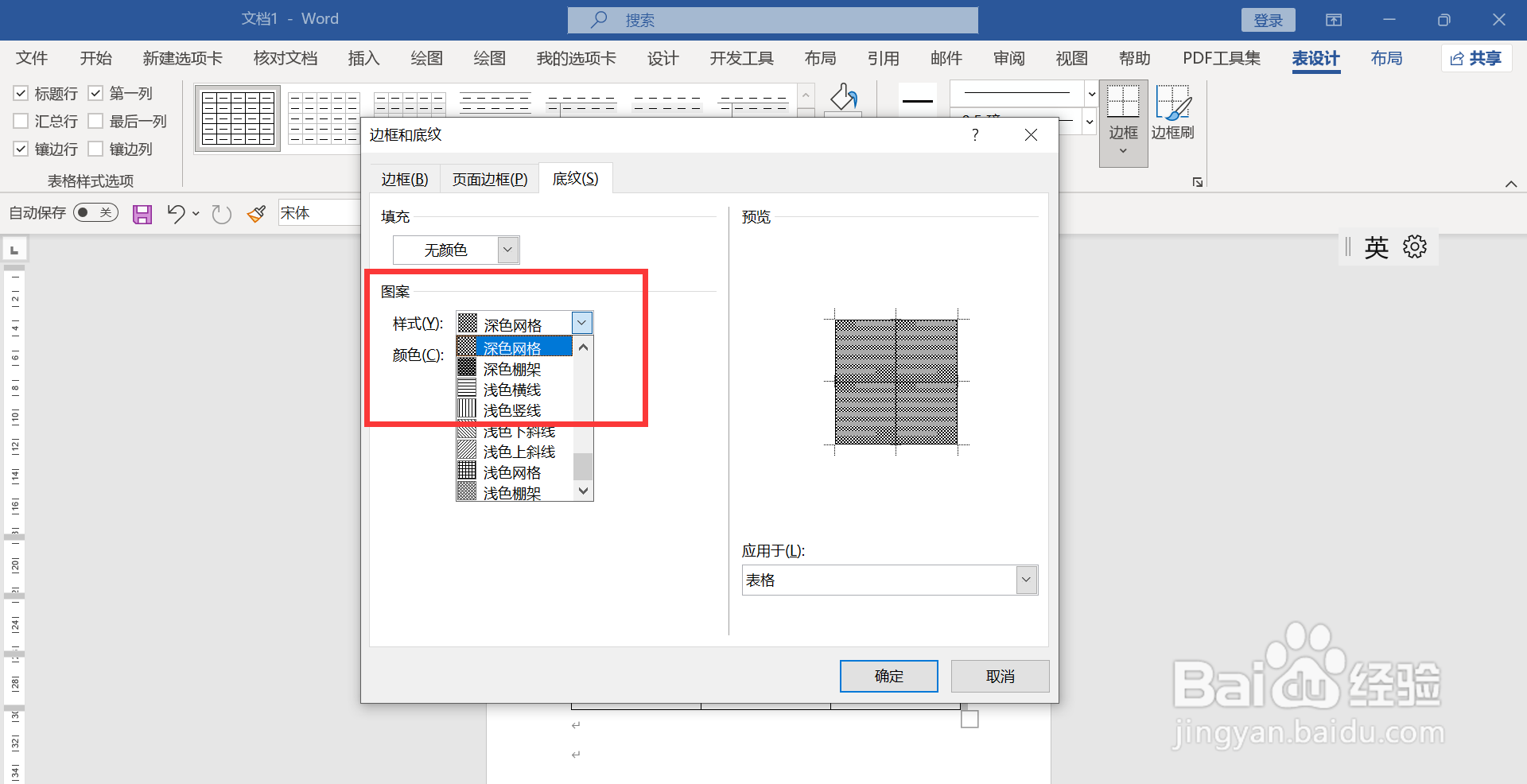1527x784 pixels.
Task: Click the 宋体 font name box
Action: (x=318, y=212)
